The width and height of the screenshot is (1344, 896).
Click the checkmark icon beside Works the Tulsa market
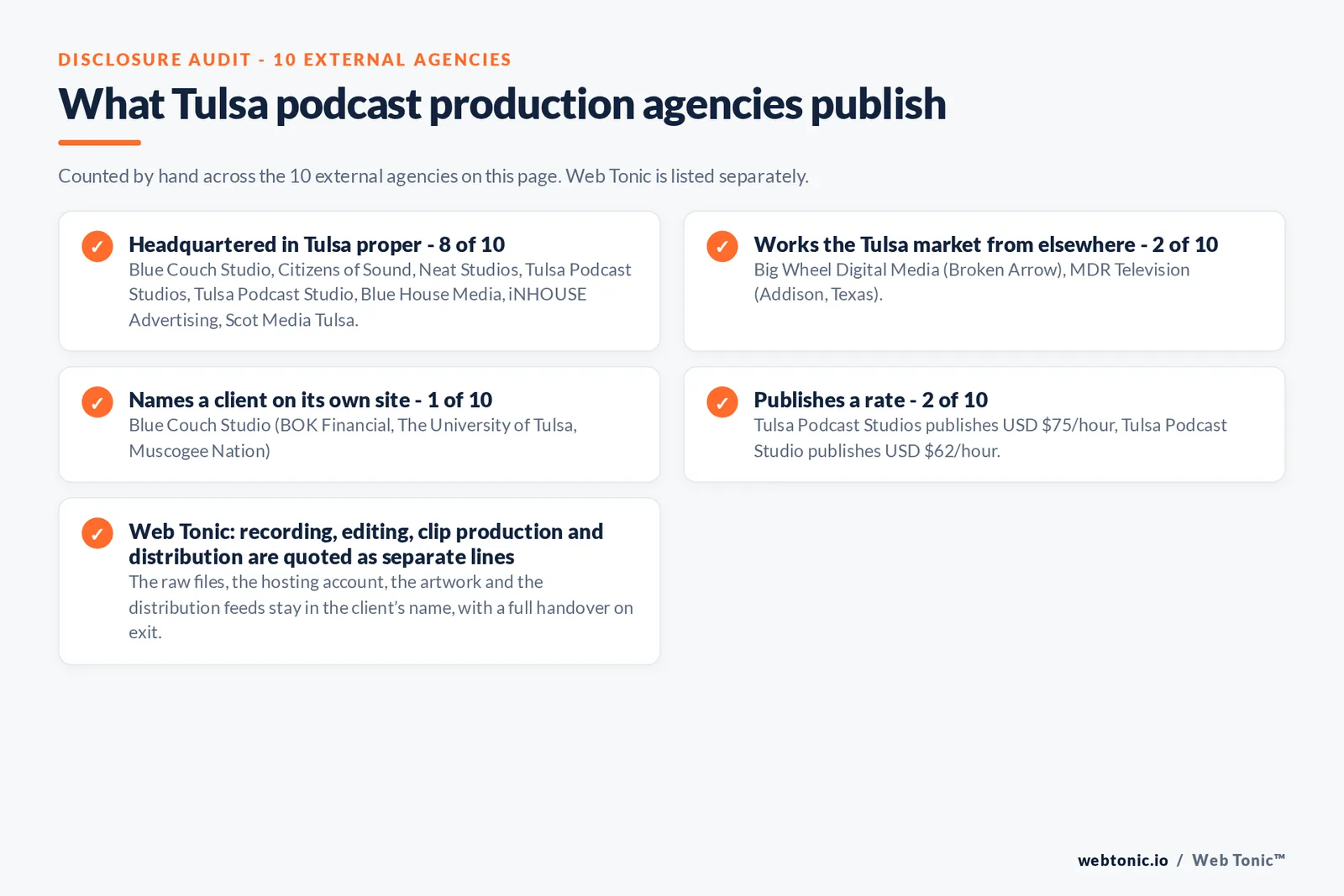click(722, 246)
